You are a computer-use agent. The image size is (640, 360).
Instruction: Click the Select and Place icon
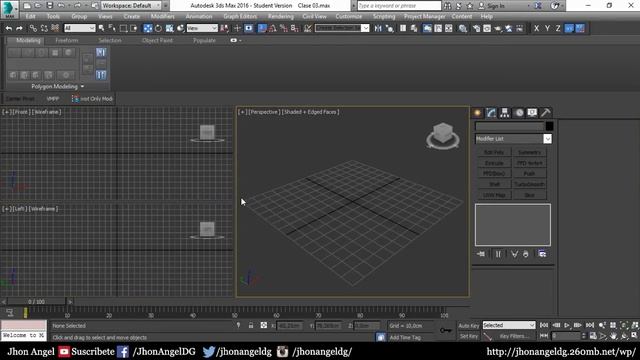click(180, 28)
